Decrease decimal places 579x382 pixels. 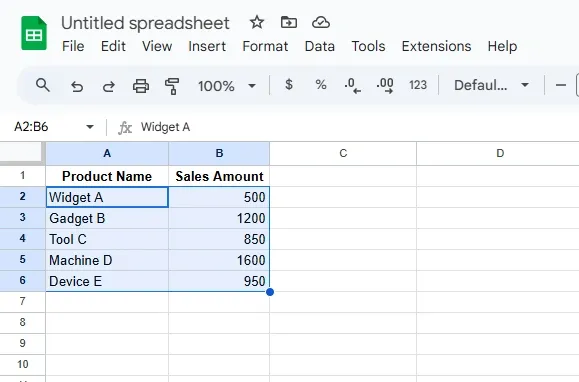coord(352,86)
